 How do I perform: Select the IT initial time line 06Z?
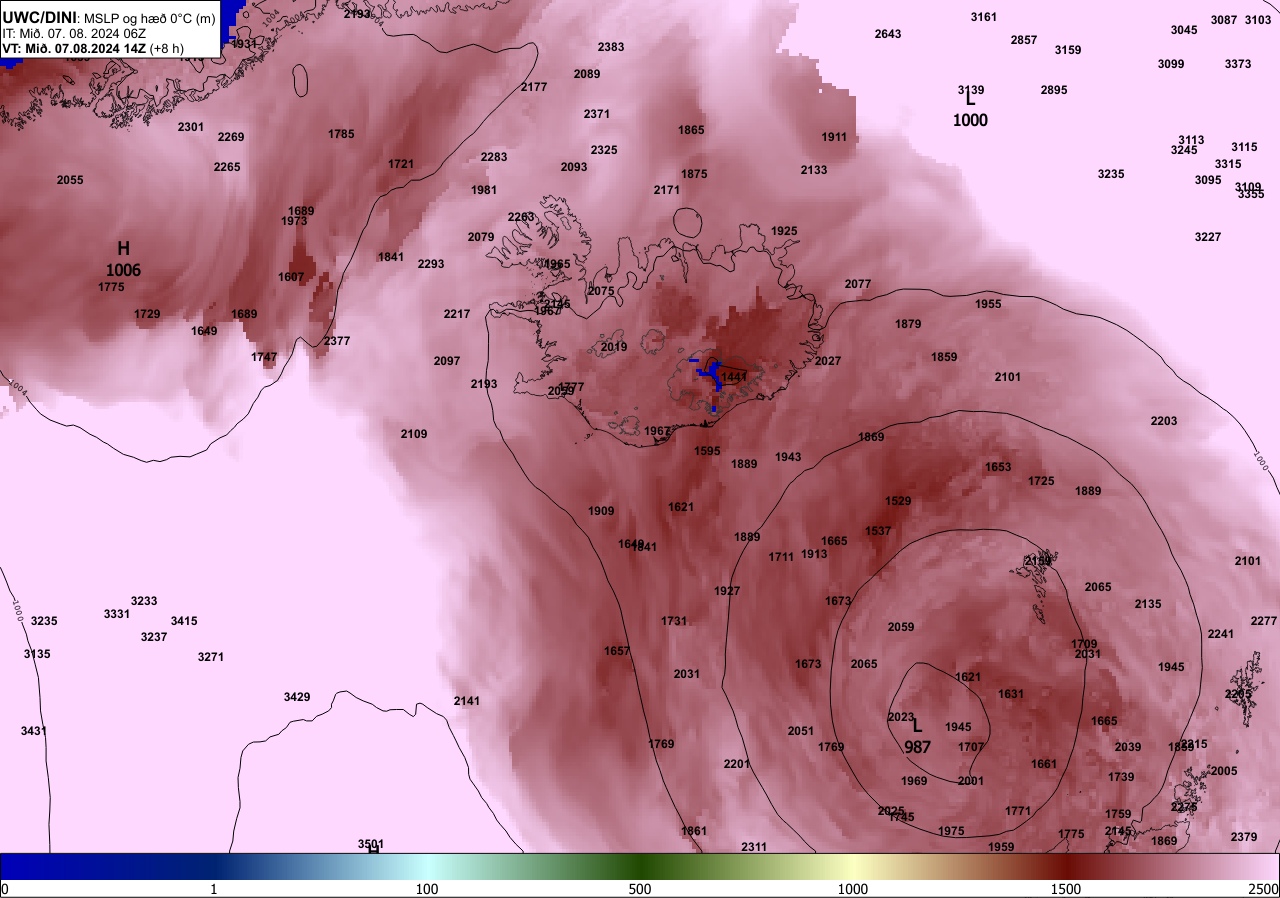tap(74, 33)
